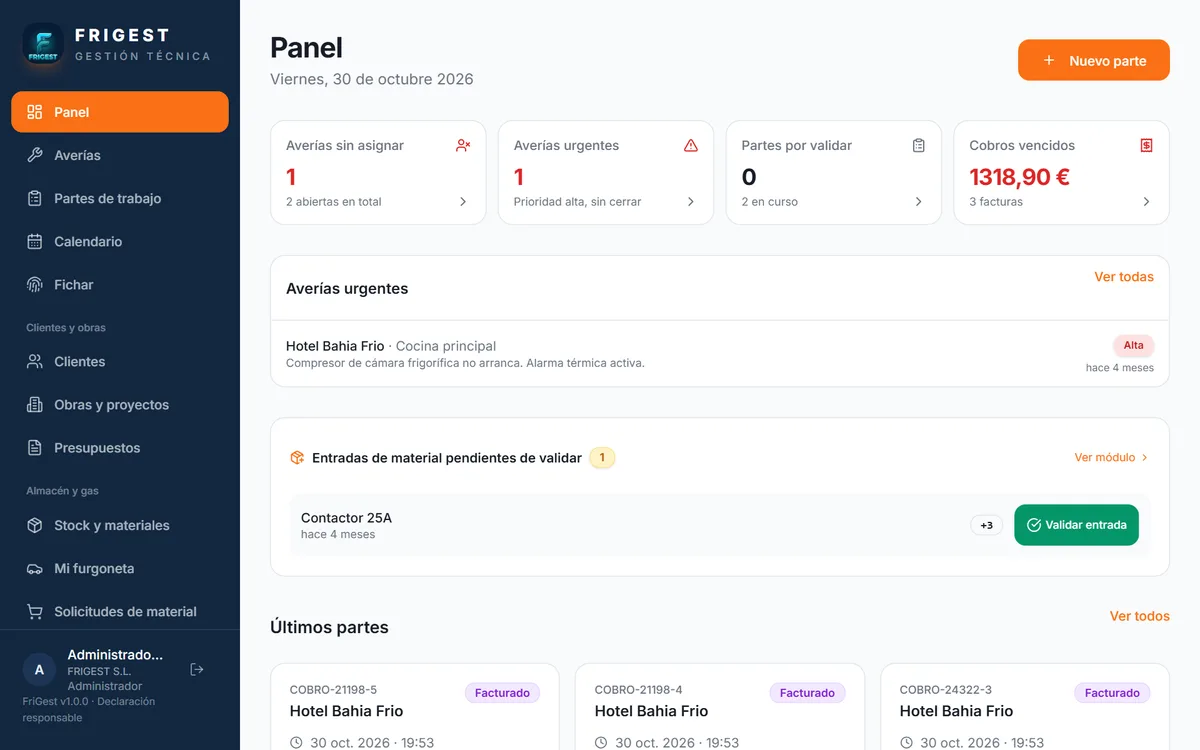
Task: Click the box icon for Stock y materiales
Action: point(35,526)
